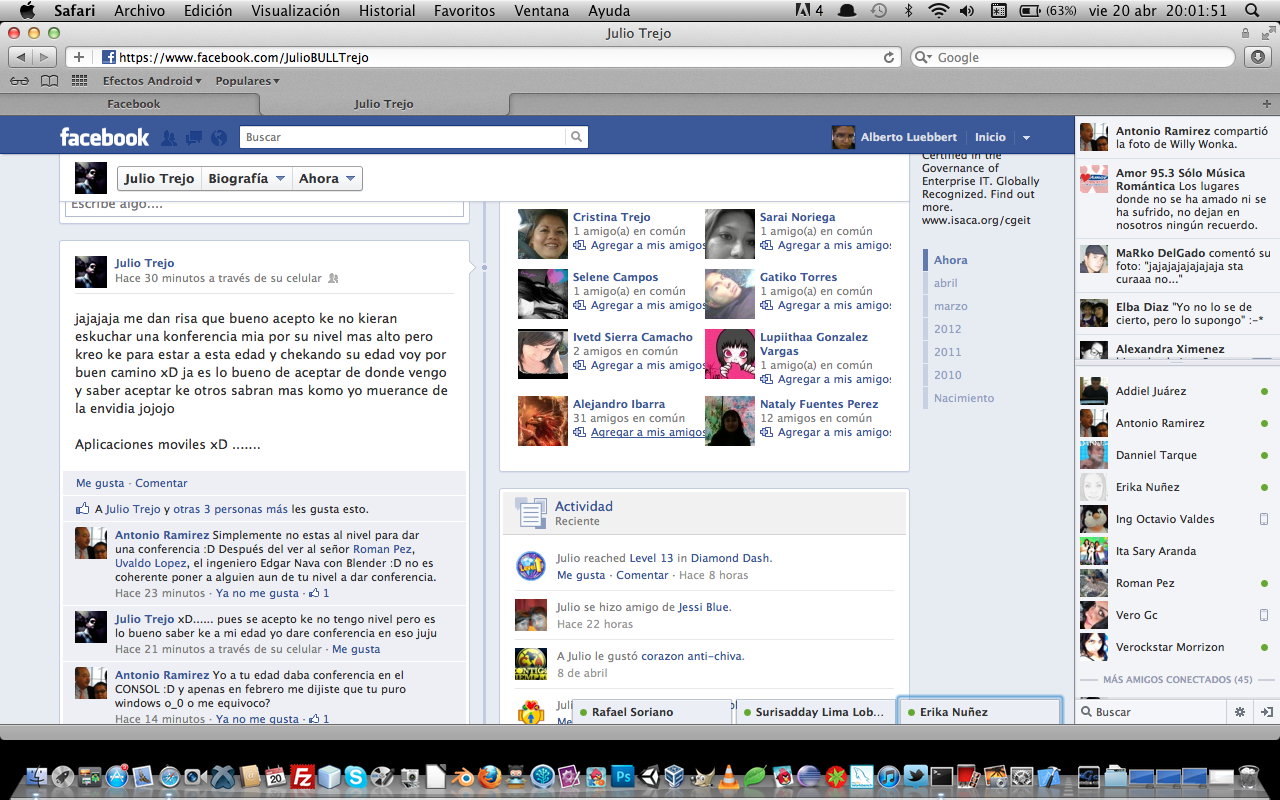Jump to Nacimiento on timeline
This screenshot has width=1280, height=800.
click(x=964, y=398)
